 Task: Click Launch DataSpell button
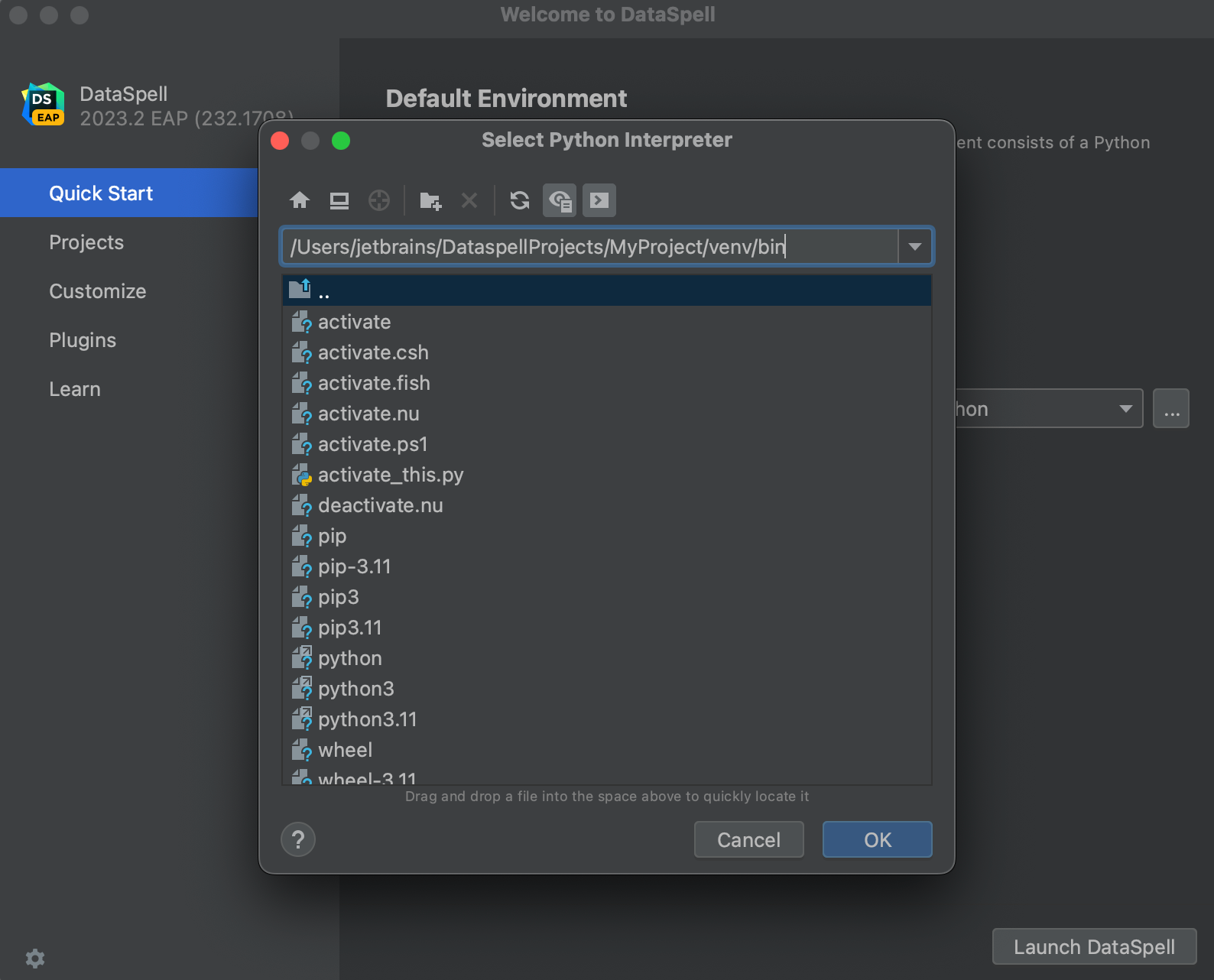1095,946
